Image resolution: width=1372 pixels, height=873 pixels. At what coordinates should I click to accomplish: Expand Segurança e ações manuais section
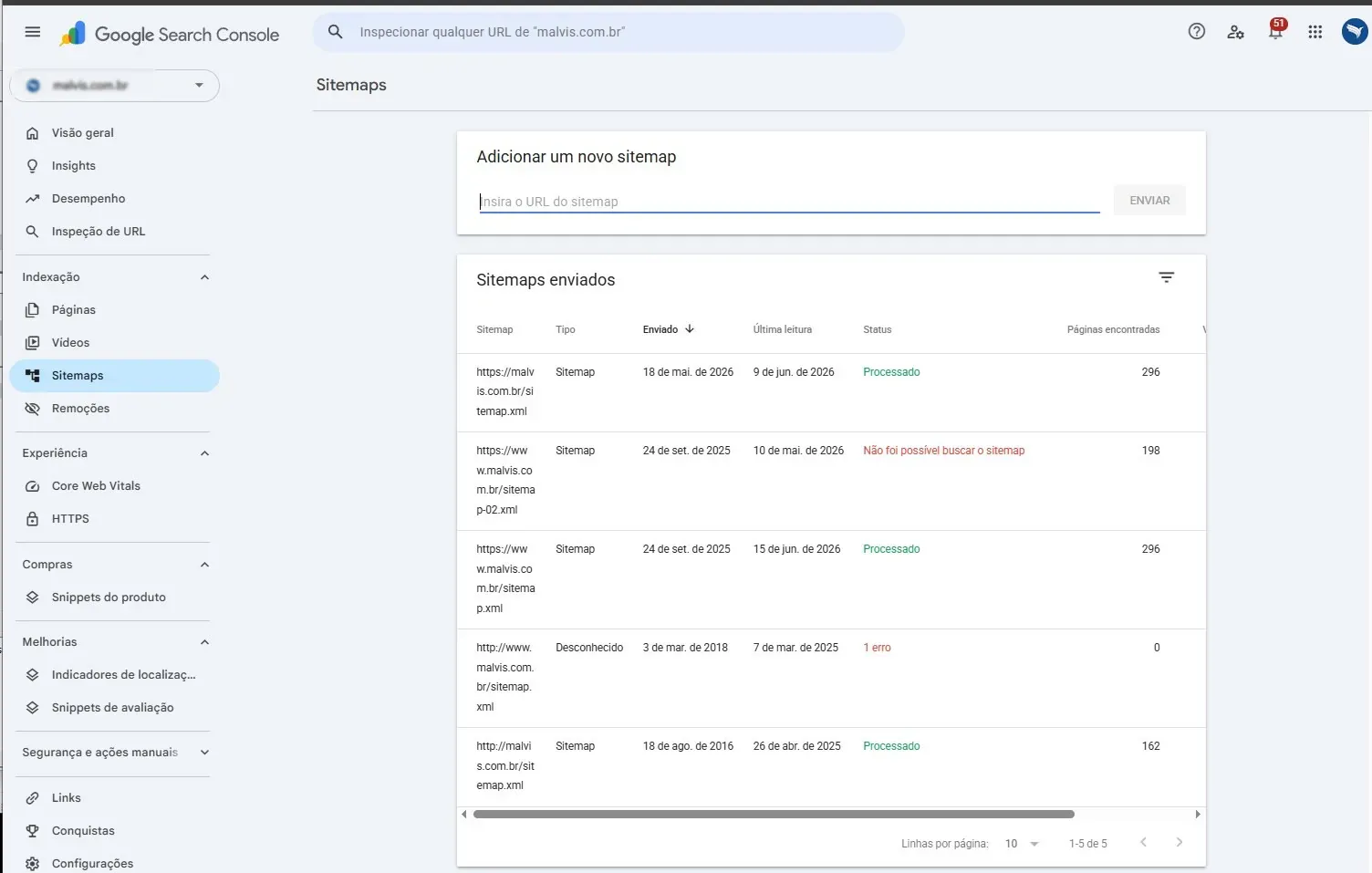(x=204, y=753)
